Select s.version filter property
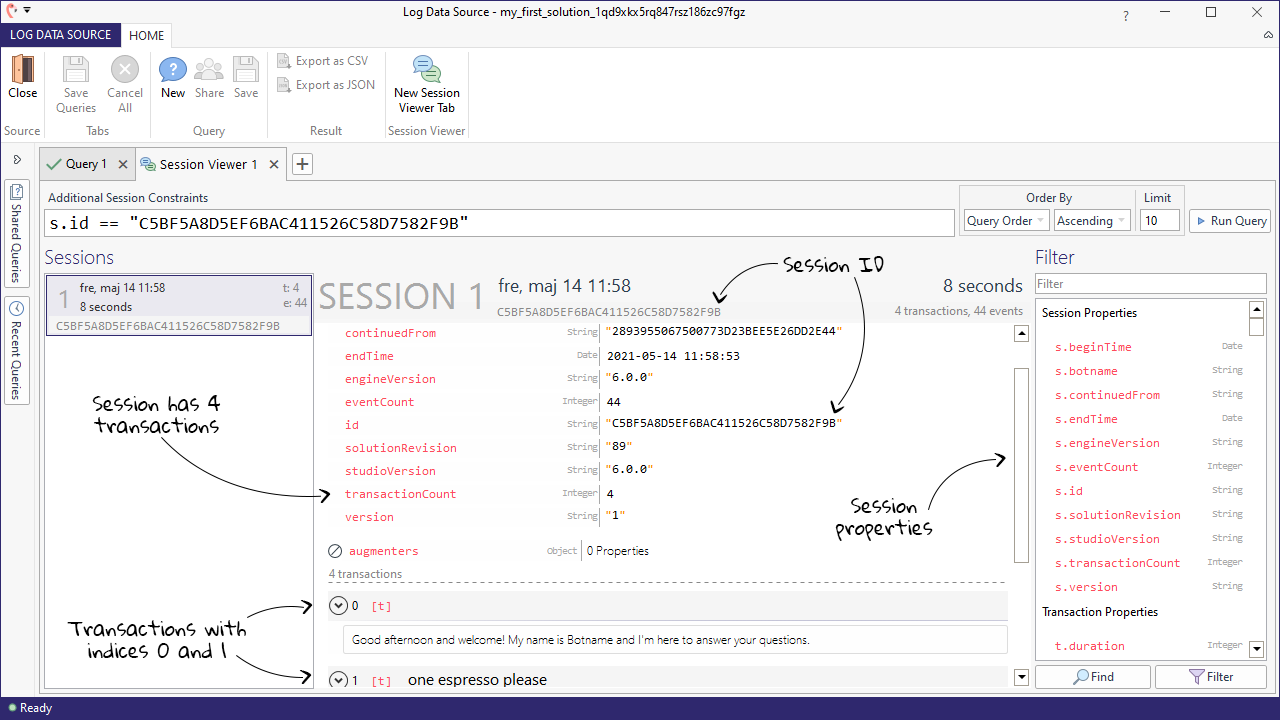 point(1086,587)
